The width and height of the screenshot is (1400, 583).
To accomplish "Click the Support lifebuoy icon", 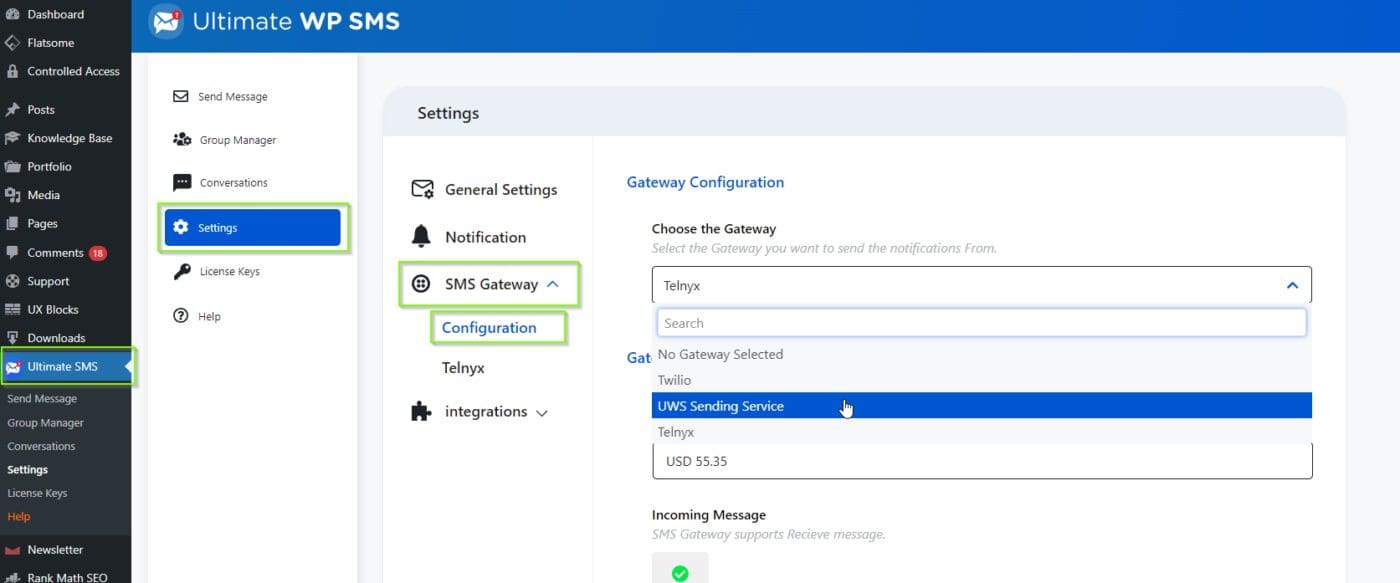I will click(12, 281).
